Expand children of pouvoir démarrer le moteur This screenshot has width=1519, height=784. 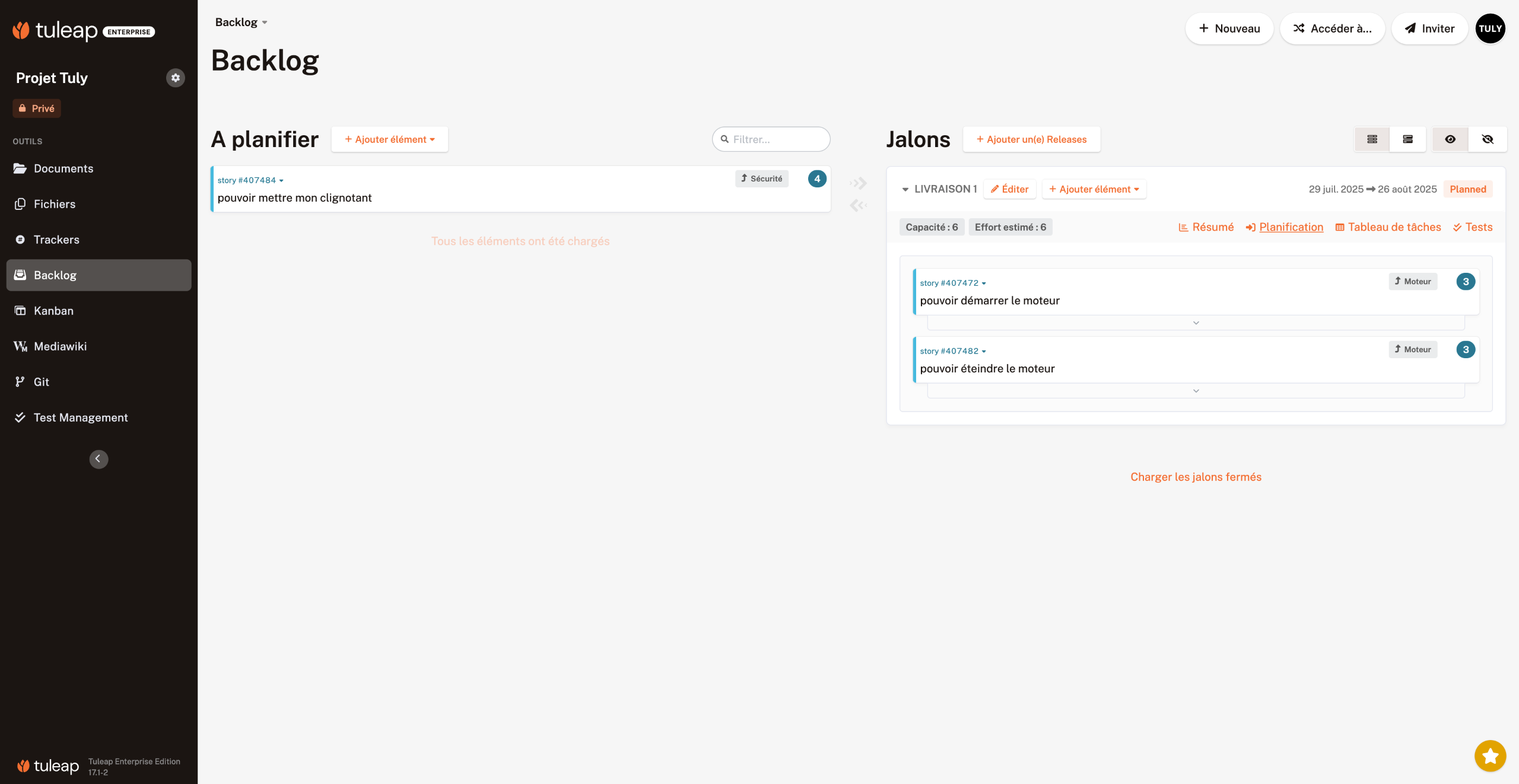coord(1196,323)
